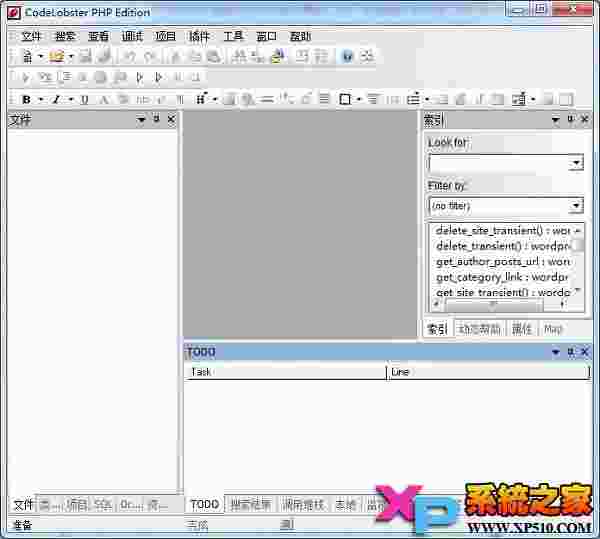Click the New File icon in toolbar
The image size is (600, 539).
(27, 57)
